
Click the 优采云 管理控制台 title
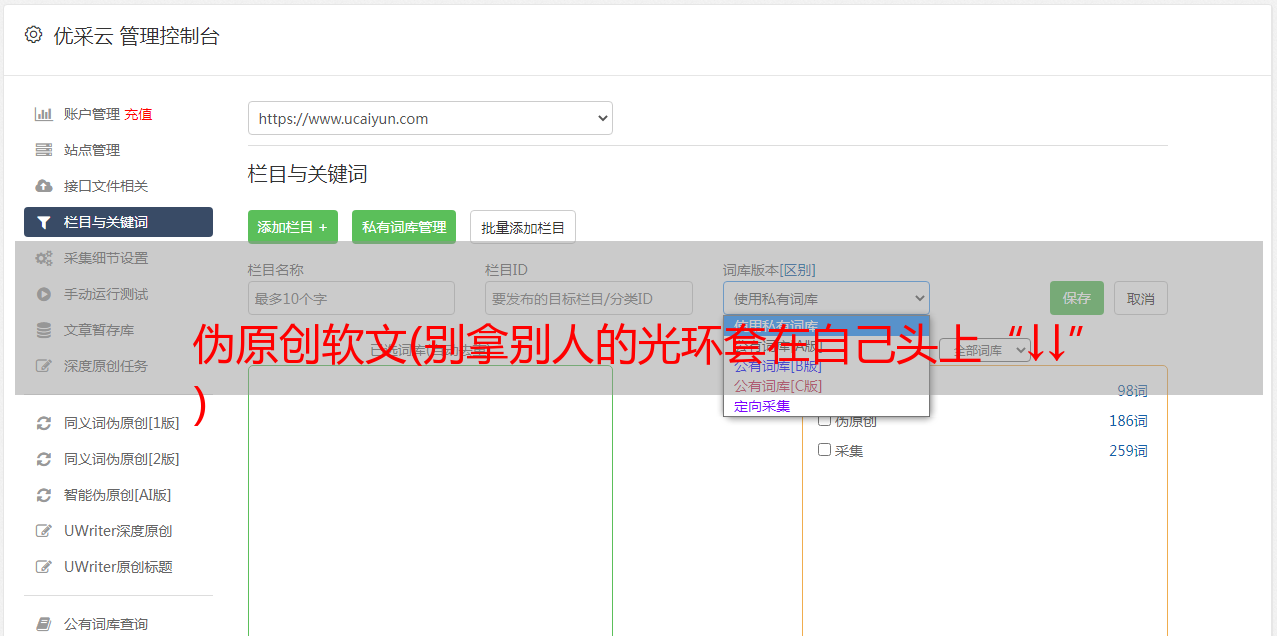click(x=136, y=36)
